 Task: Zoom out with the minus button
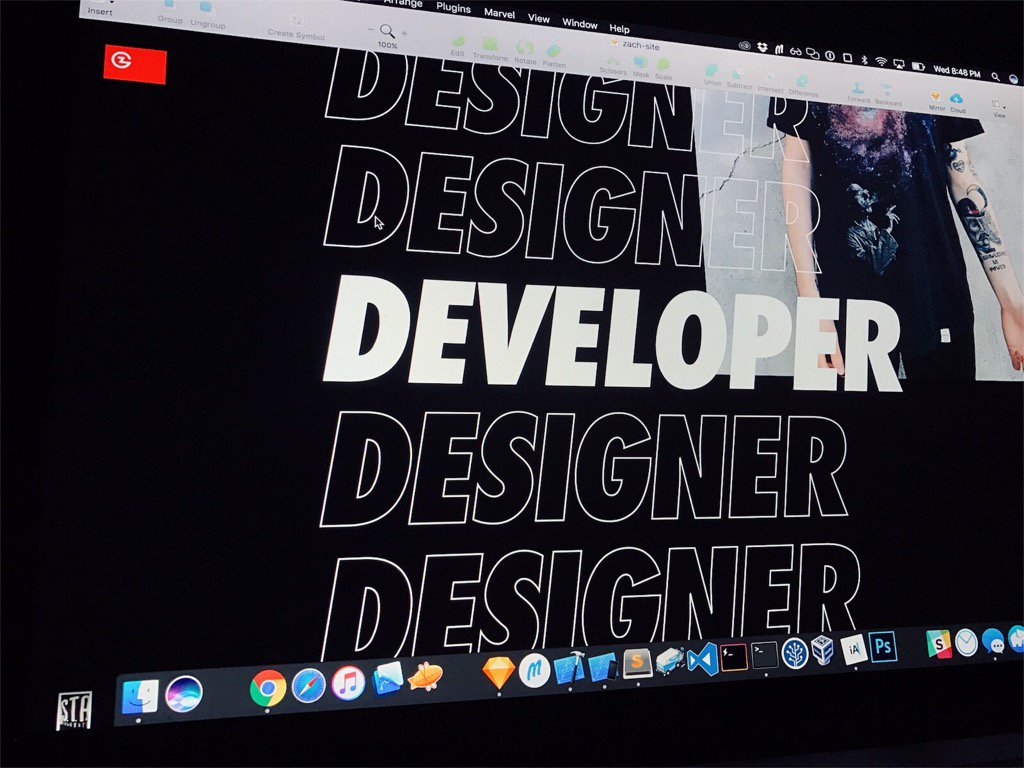point(371,29)
